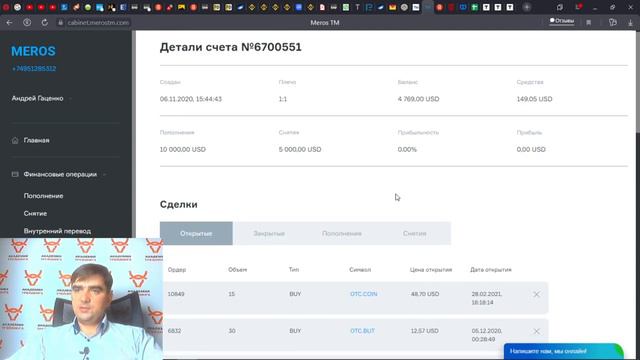Click the phone number under MEROS logo
This screenshot has width=640, height=360.
coord(34,69)
